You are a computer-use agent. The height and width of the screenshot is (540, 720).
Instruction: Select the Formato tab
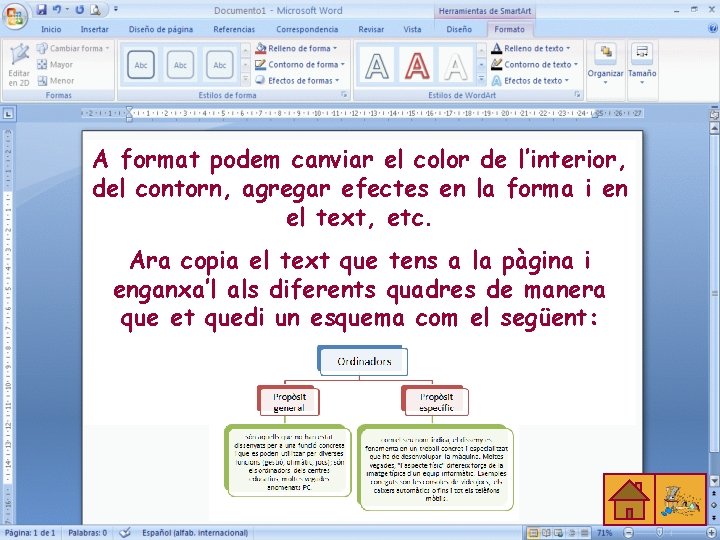509,29
